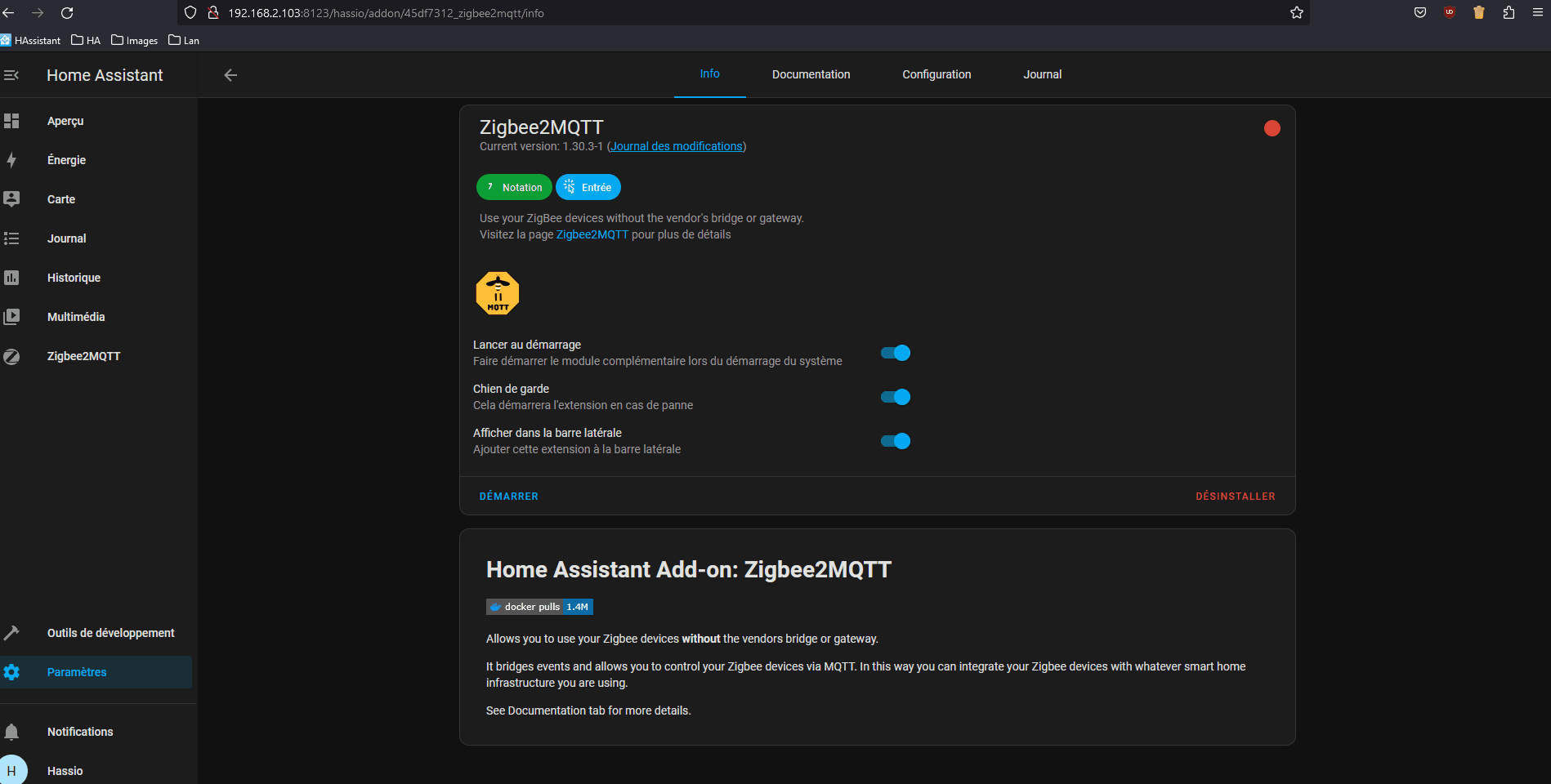Collapse the Home Assistant sidebar menu icon
1551x784 pixels.
(x=11, y=75)
